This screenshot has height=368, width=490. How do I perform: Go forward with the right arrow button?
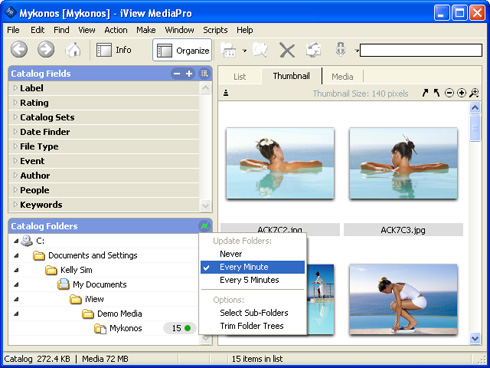coord(46,50)
